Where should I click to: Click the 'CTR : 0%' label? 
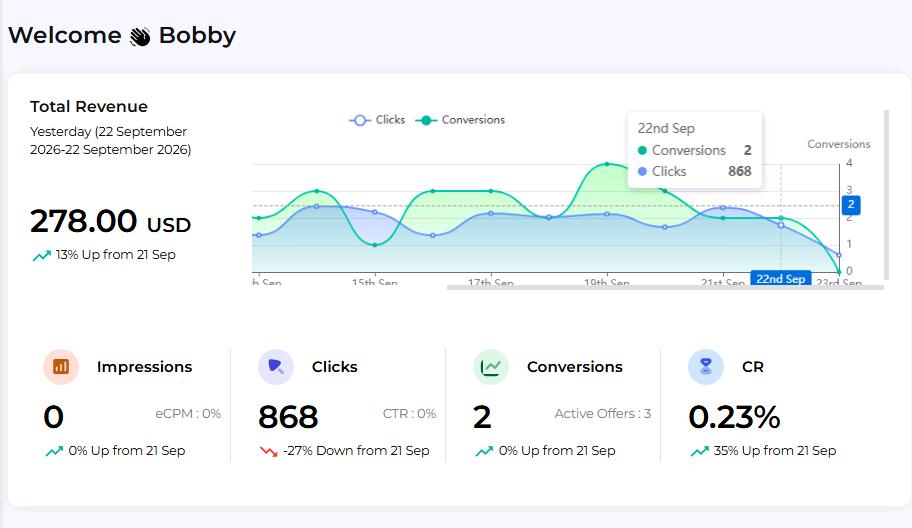(409, 413)
